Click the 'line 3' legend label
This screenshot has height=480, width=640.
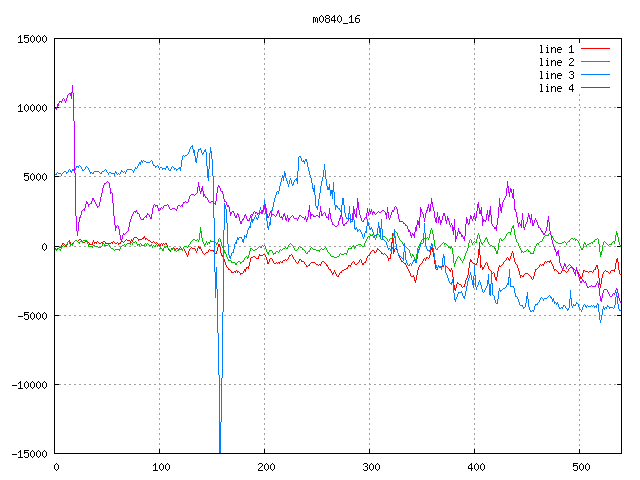click(556, 75)
